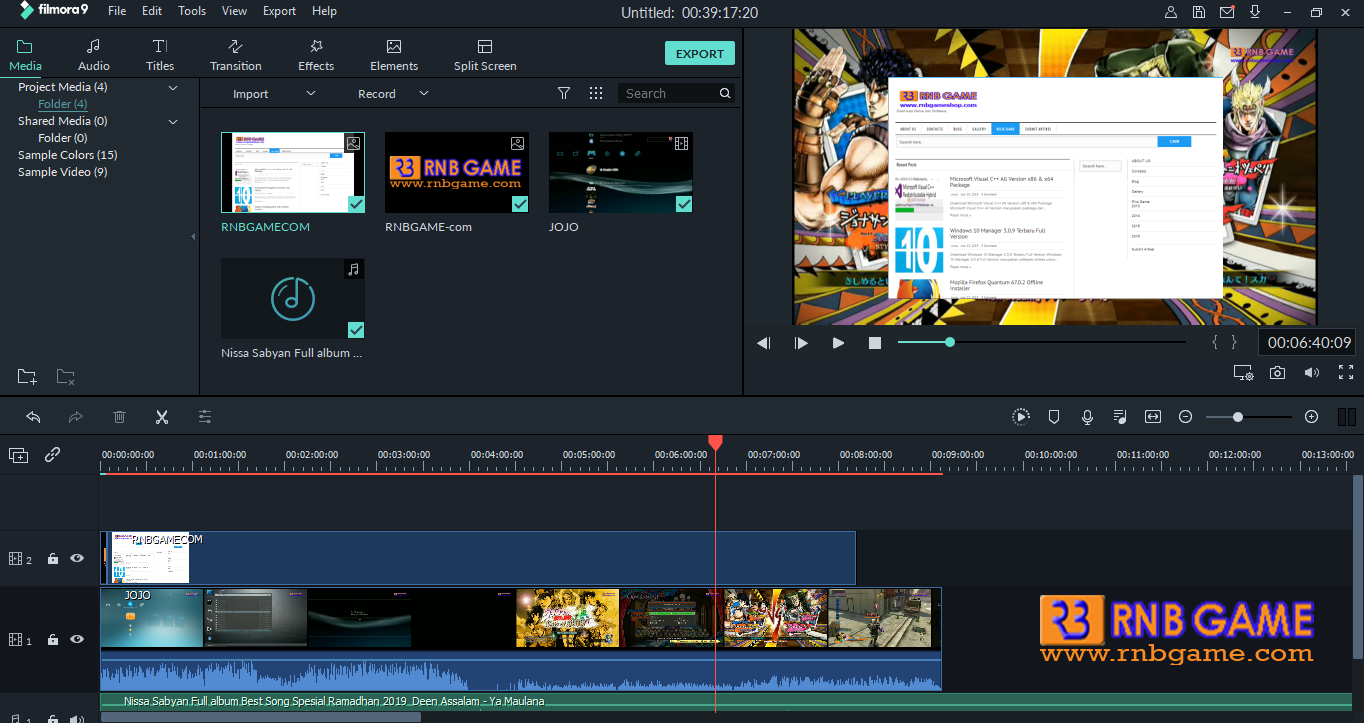
Task: Add a marker with the shield icon
Action: pyautogui.click(x=1054, y=417)
